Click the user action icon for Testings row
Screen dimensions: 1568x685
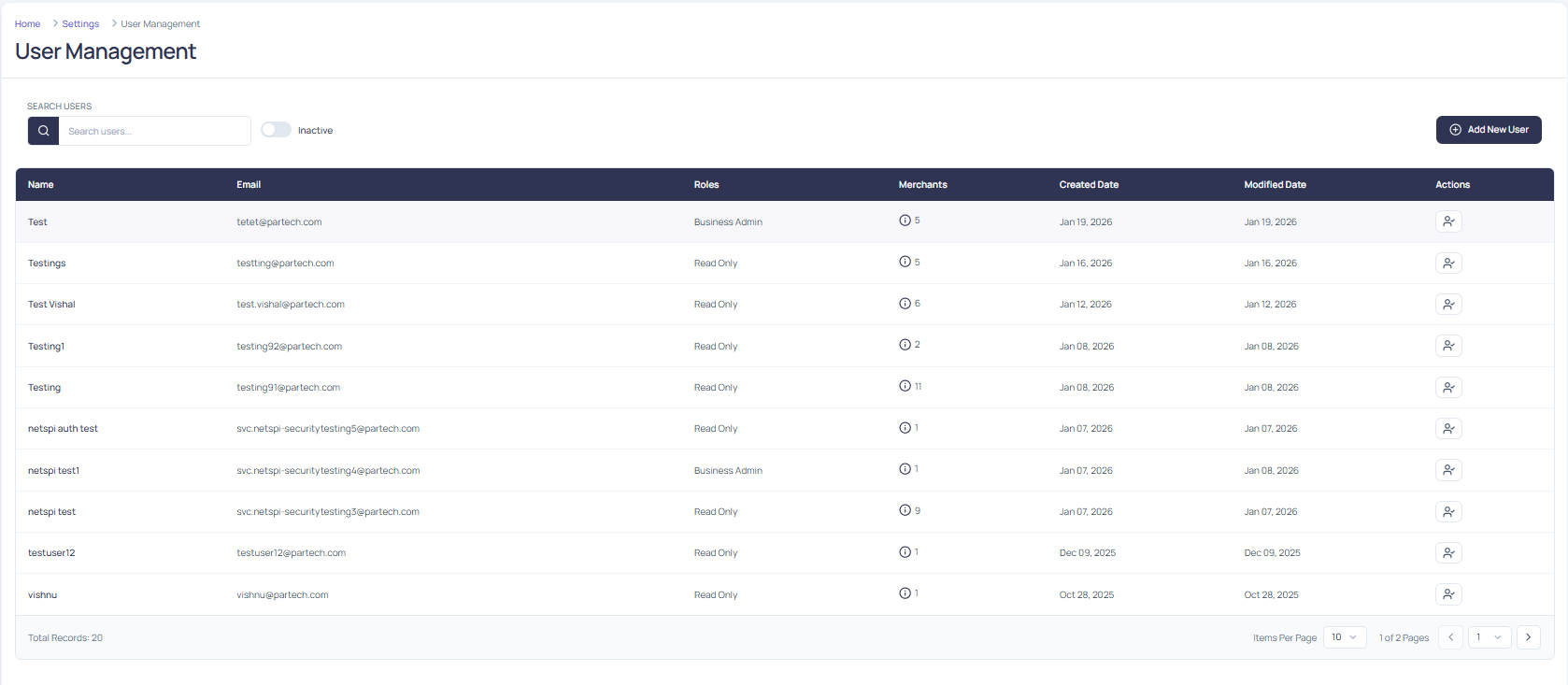[1448, 264]
